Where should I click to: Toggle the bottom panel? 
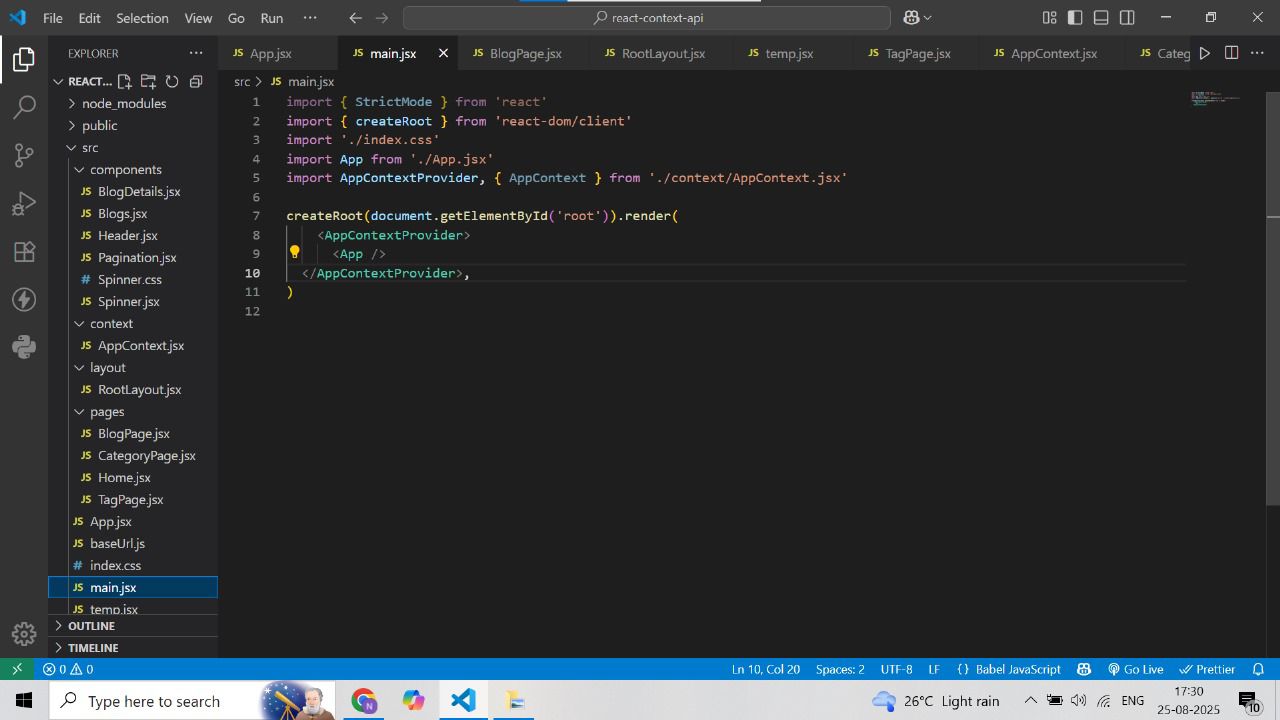pyautogui.click(x=1101, y=18)
